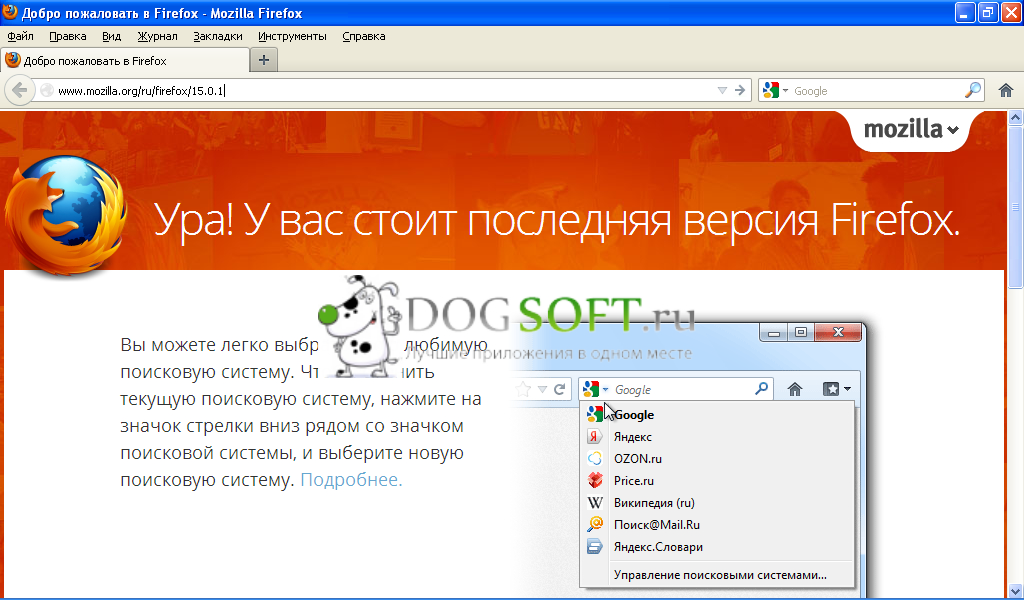
Task: Open the Инструменты menu
Action: [x=292, y=37]
